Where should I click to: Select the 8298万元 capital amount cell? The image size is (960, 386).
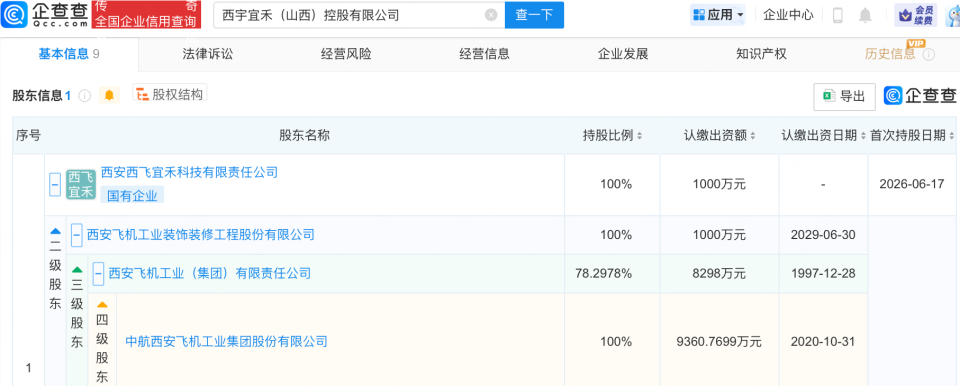click(719, 273)
